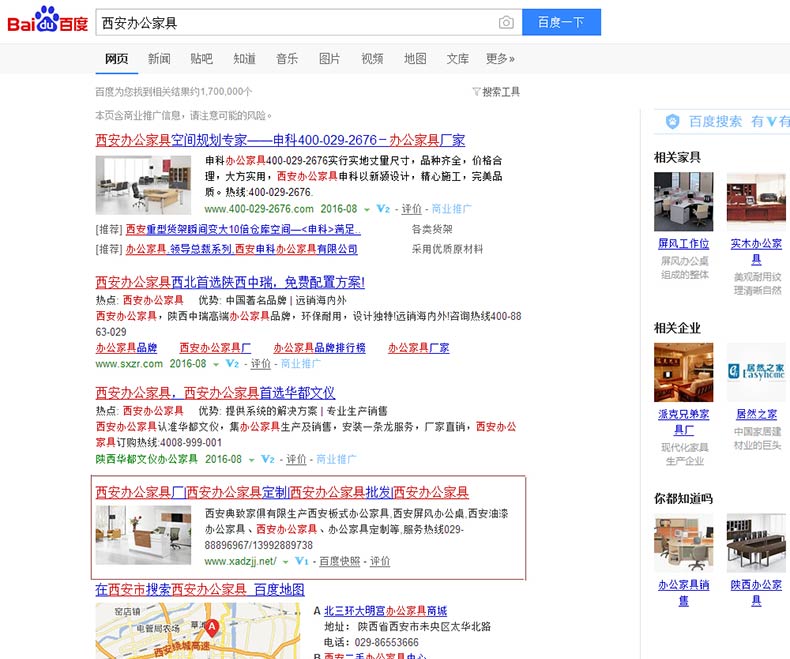Screen dimensions: 790x659
Task: Select the 网页 tab
Action: point(116,59)
